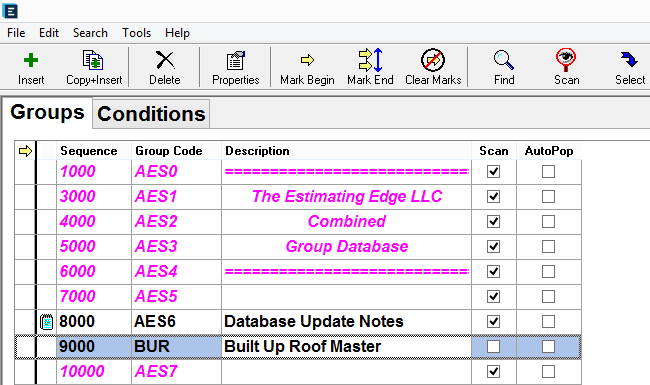This screenshot has height=385, width=650.
Task: Open the File menu
Action: click(x=16, y=33)
